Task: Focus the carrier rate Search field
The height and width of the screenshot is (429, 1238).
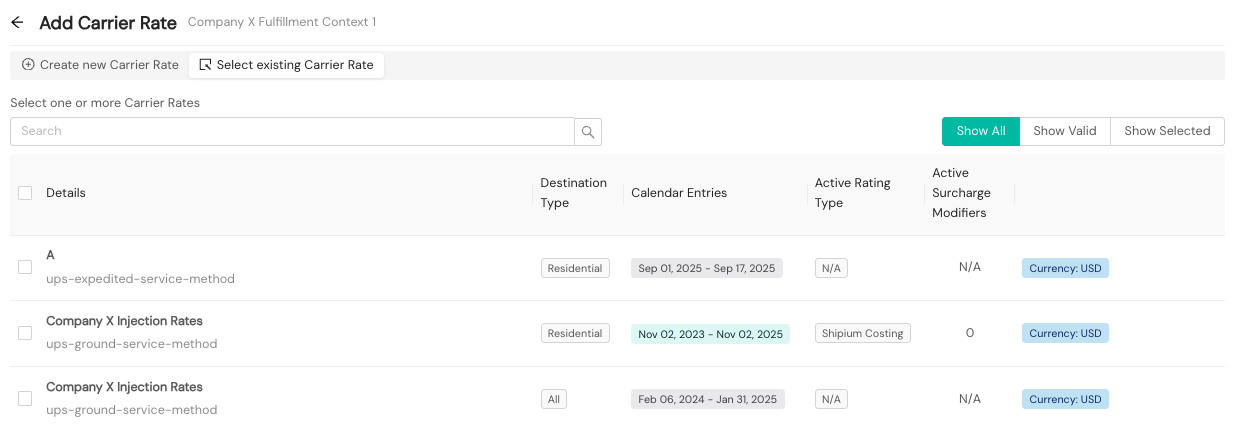Action: point(292,131)
